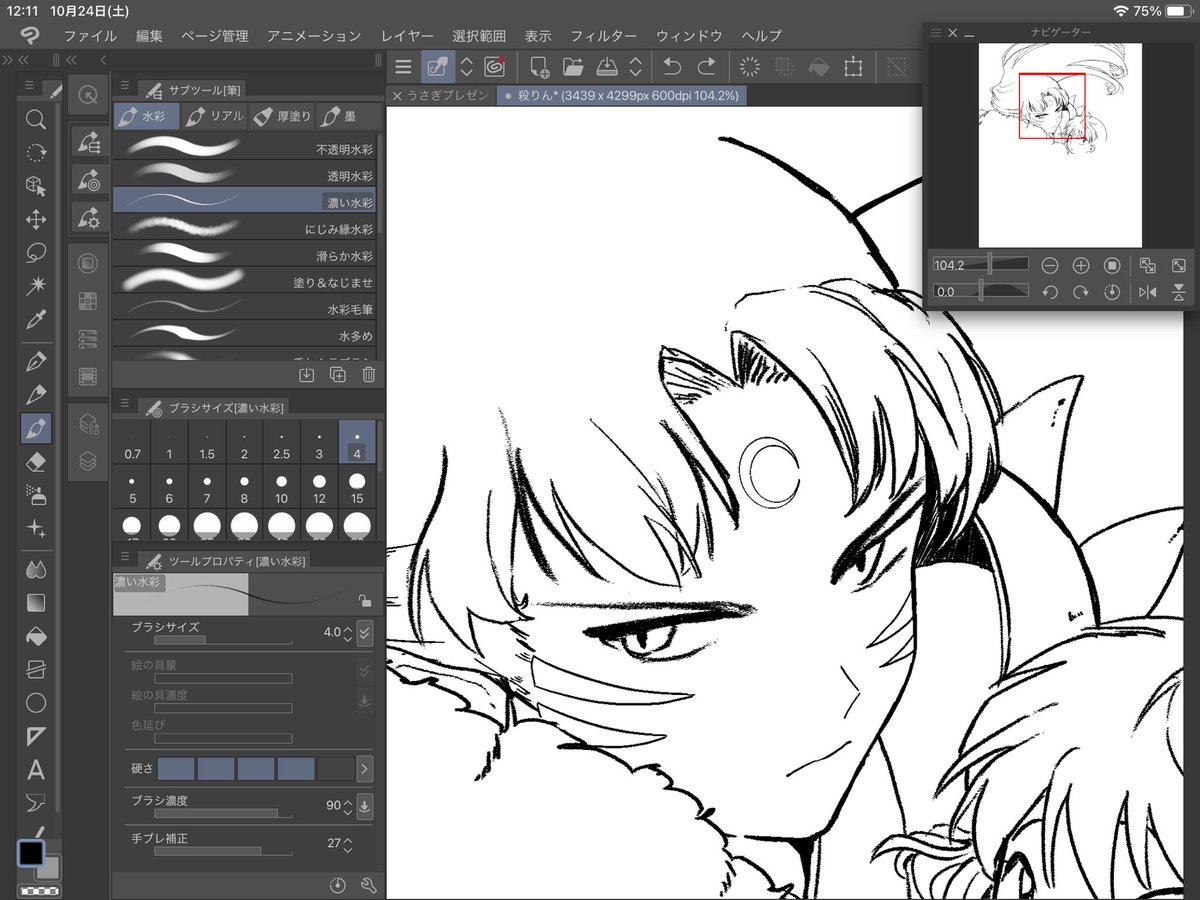Open the ファイル menu
The image size is (1200, 900).
coord(90,35)
